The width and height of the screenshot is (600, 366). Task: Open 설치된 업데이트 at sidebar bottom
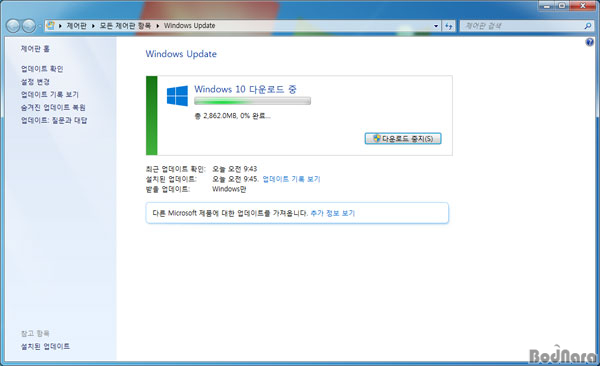46,346
